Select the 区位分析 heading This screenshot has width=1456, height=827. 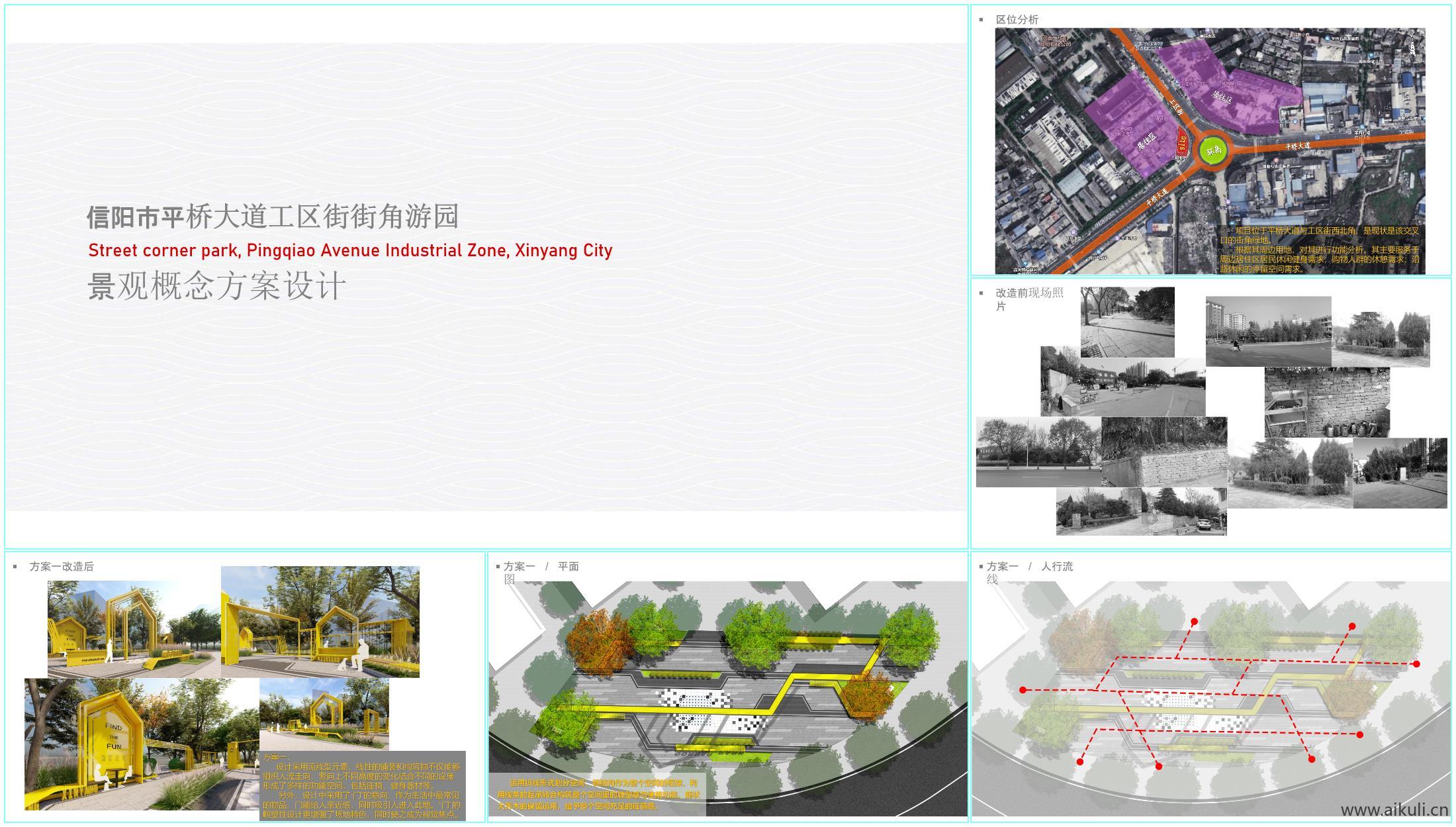coord(1017,20)
